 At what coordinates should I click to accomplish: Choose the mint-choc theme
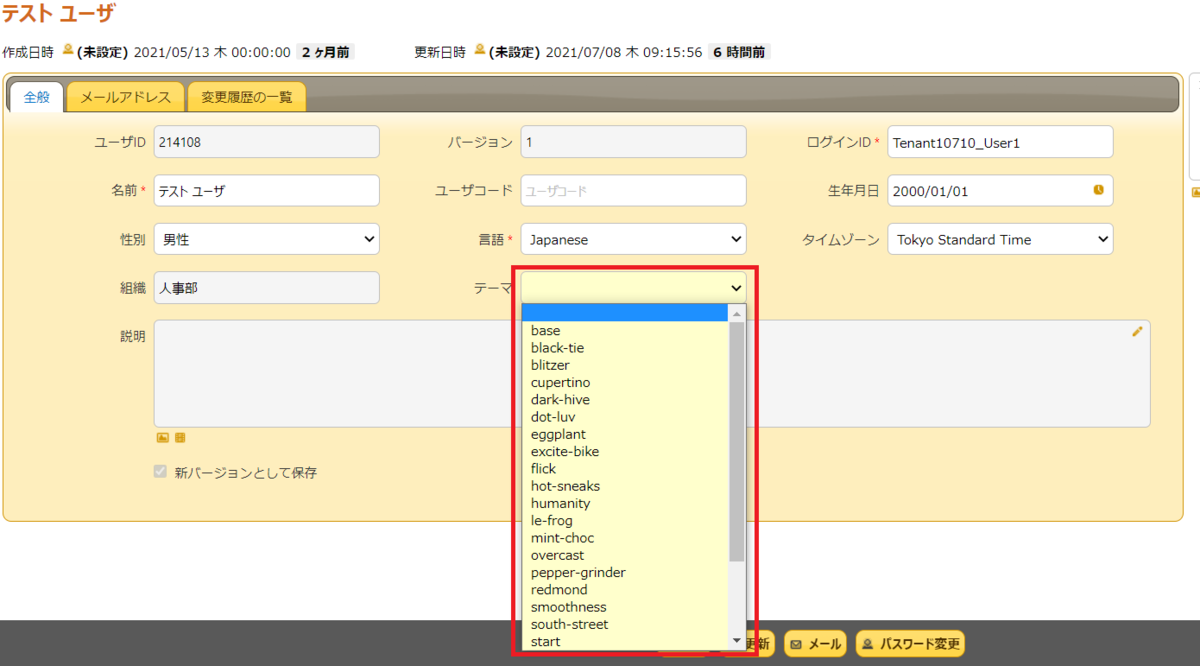point(626,538)
